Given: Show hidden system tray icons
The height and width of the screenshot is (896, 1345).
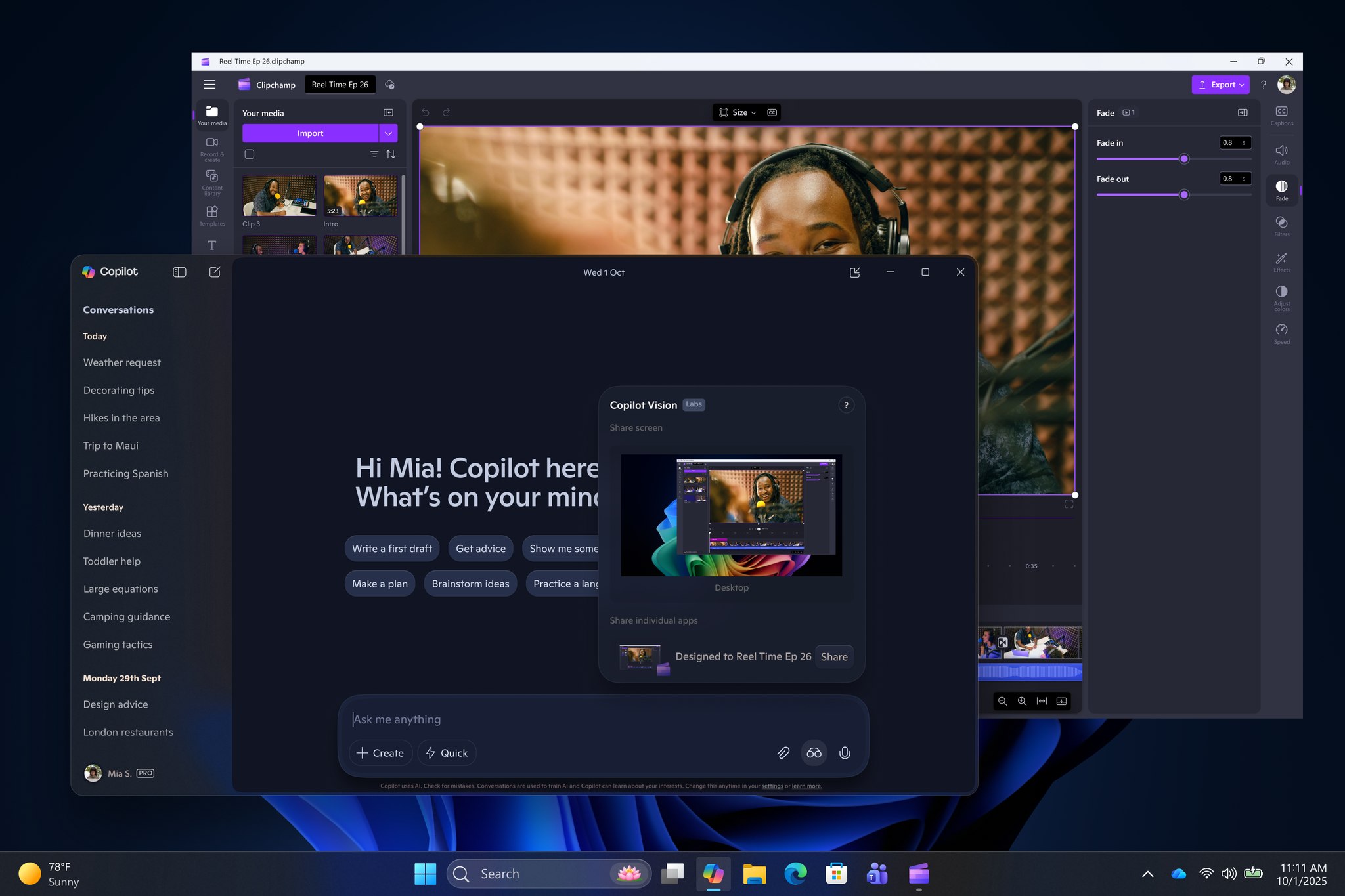Looking at the screenshot, I should [x=1147, y=874].
